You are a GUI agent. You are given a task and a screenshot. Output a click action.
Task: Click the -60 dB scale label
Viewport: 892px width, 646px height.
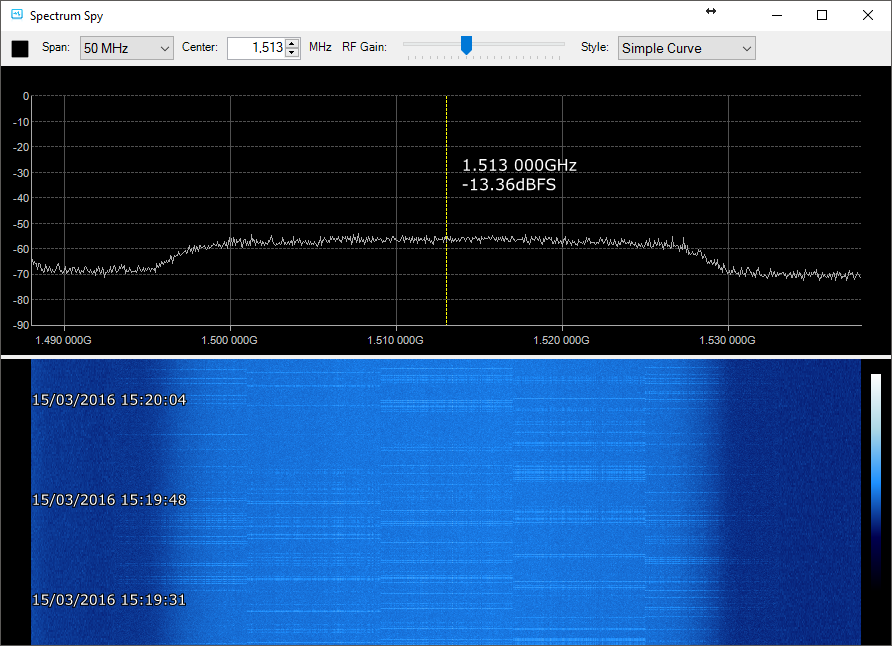[21, 249]
